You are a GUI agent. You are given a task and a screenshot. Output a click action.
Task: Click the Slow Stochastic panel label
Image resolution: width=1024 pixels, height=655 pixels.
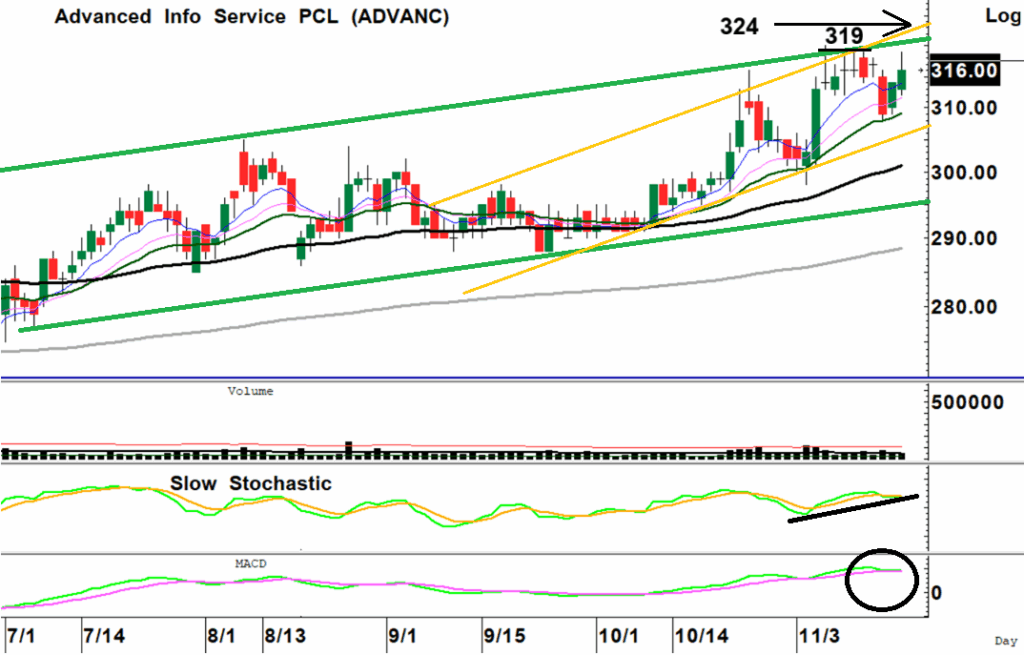tap(250, 483)
